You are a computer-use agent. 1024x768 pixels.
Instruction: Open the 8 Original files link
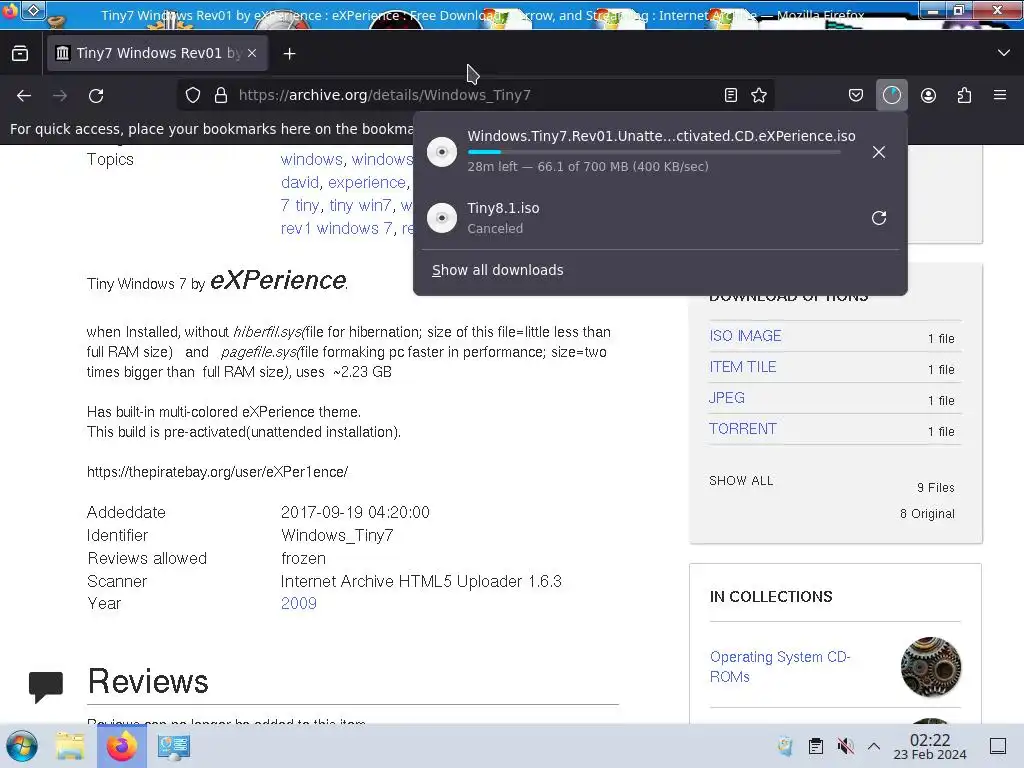[x=927, y=514]
